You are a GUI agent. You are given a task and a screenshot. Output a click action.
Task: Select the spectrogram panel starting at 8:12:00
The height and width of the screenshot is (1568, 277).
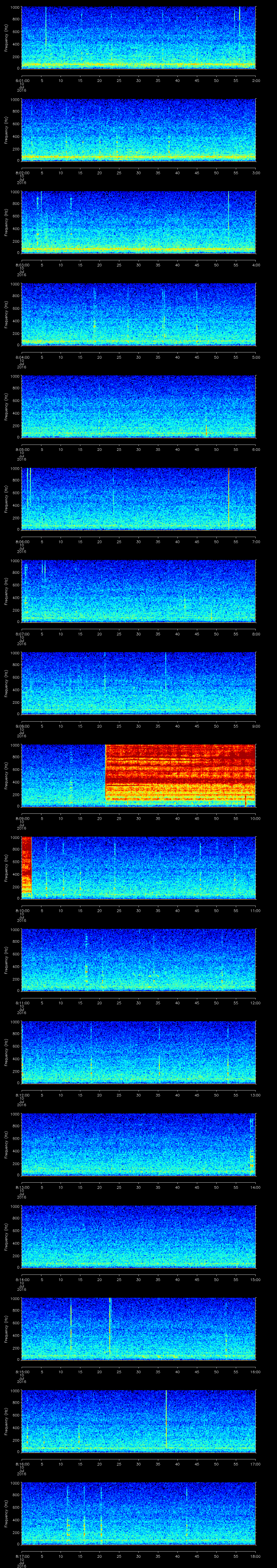[x=139, y=1052]
